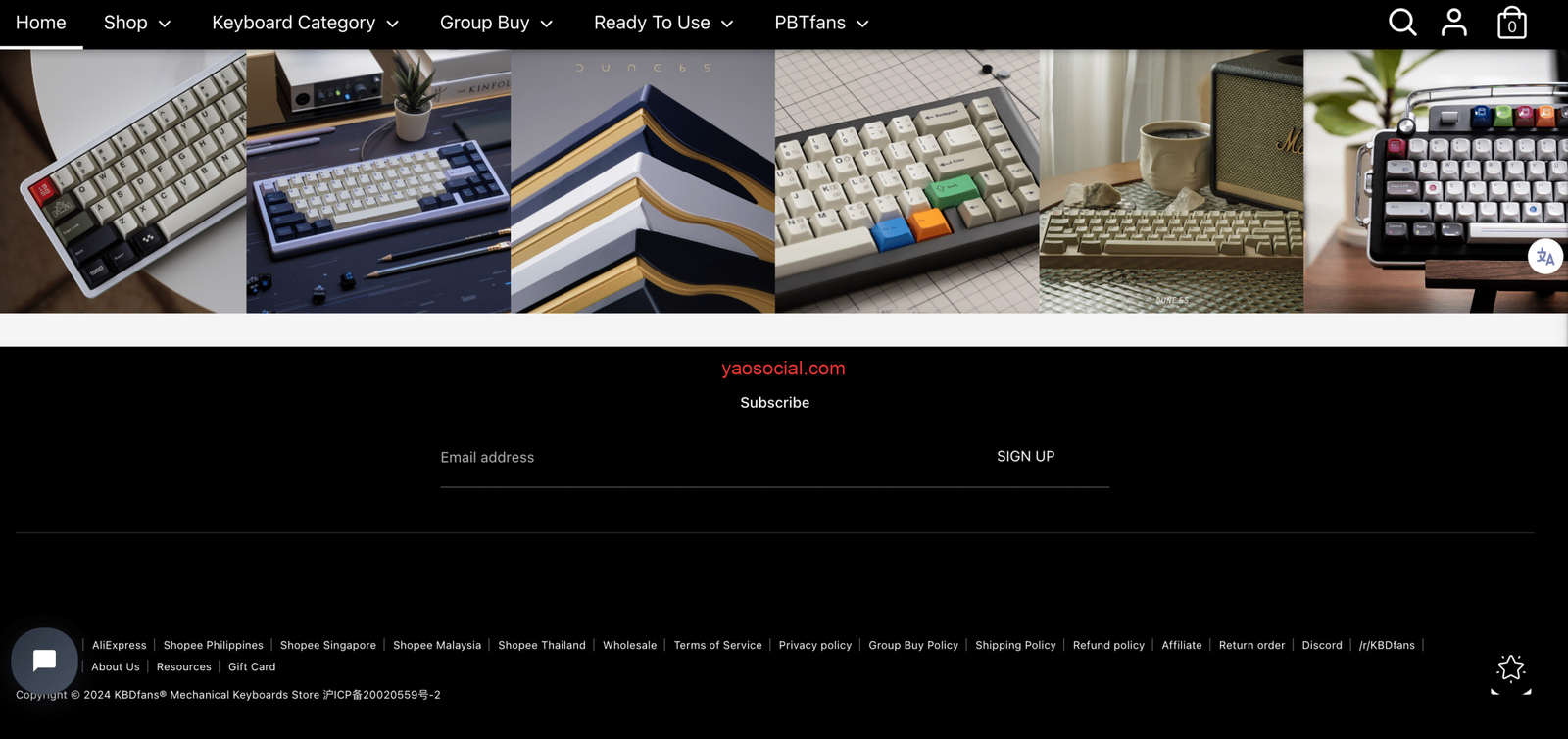The width and height of the screenshot is (1568, 739).
Task: Click the star rewards badge icon
Action: pos(1511,668)
